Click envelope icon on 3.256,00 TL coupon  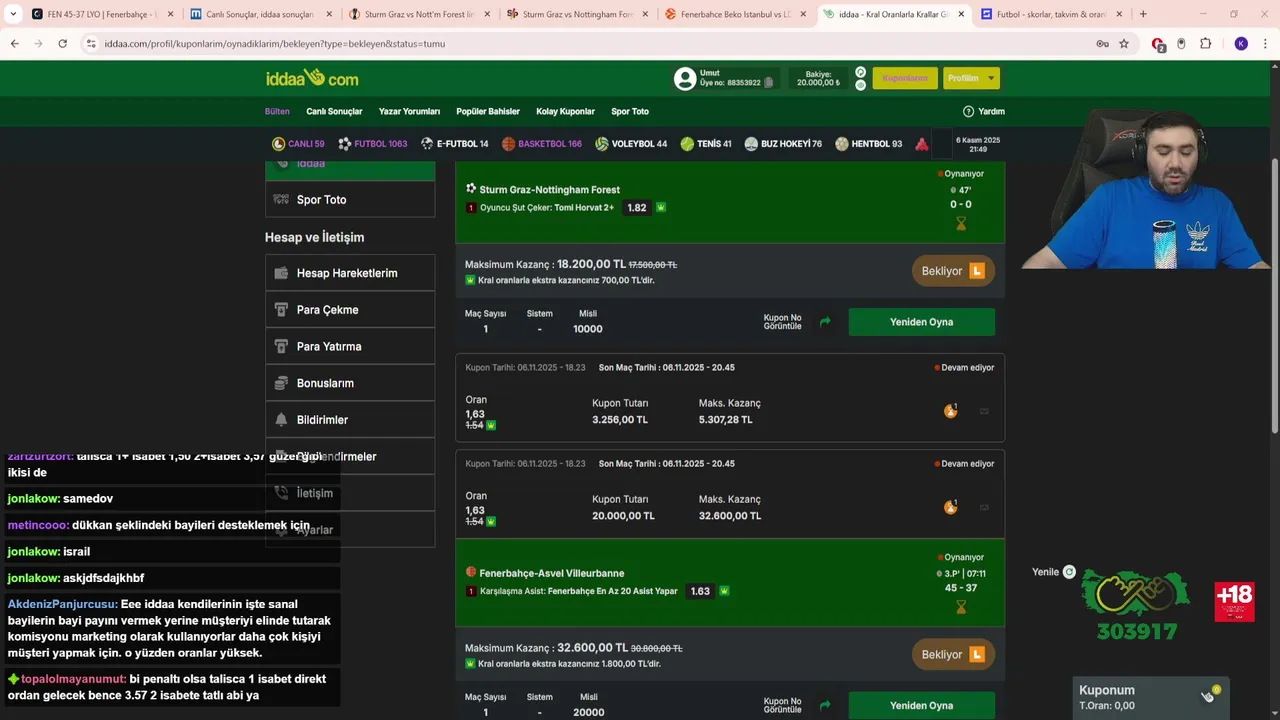tap(984, 411)
